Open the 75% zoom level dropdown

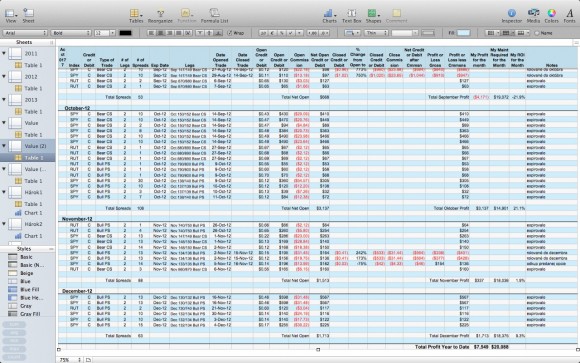coord(70,360)
